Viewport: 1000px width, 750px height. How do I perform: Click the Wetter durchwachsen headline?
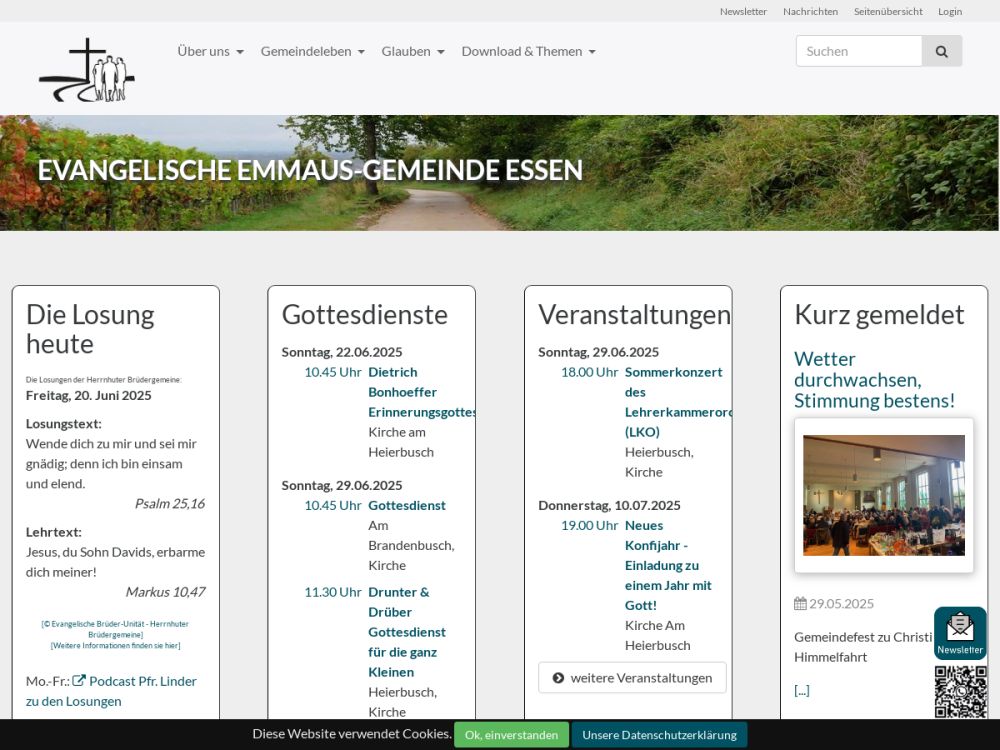point(874,380)
